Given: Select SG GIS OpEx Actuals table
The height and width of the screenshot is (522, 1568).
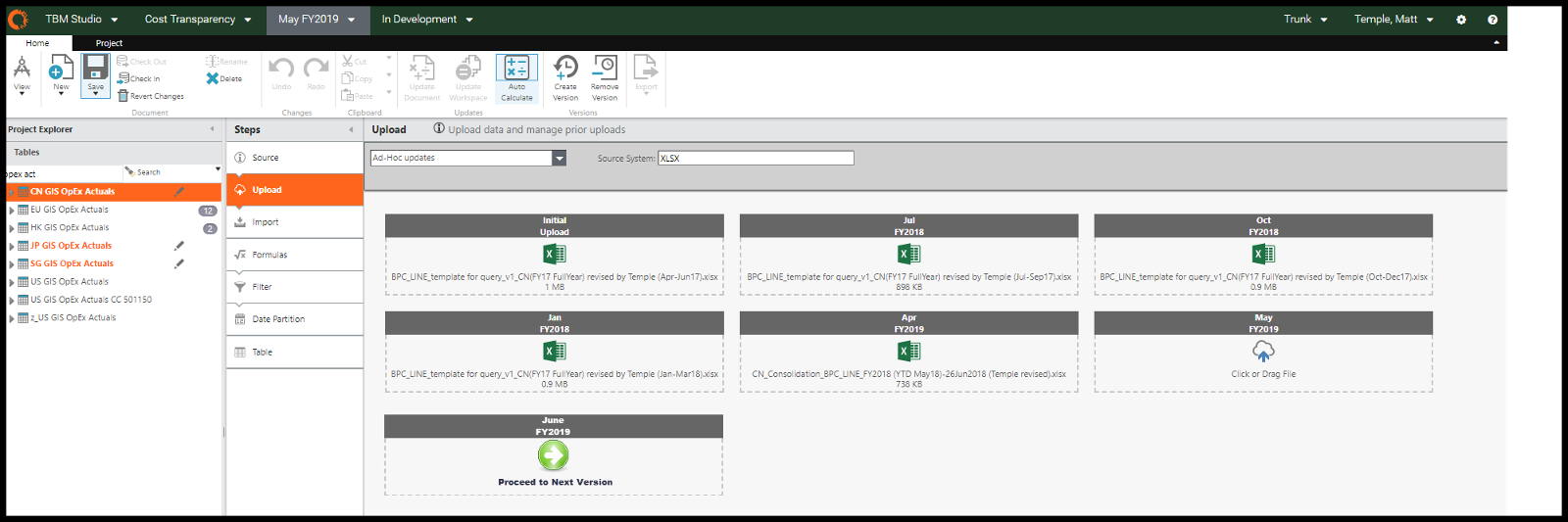Looking at the screenshot, I should click(72, 263).
